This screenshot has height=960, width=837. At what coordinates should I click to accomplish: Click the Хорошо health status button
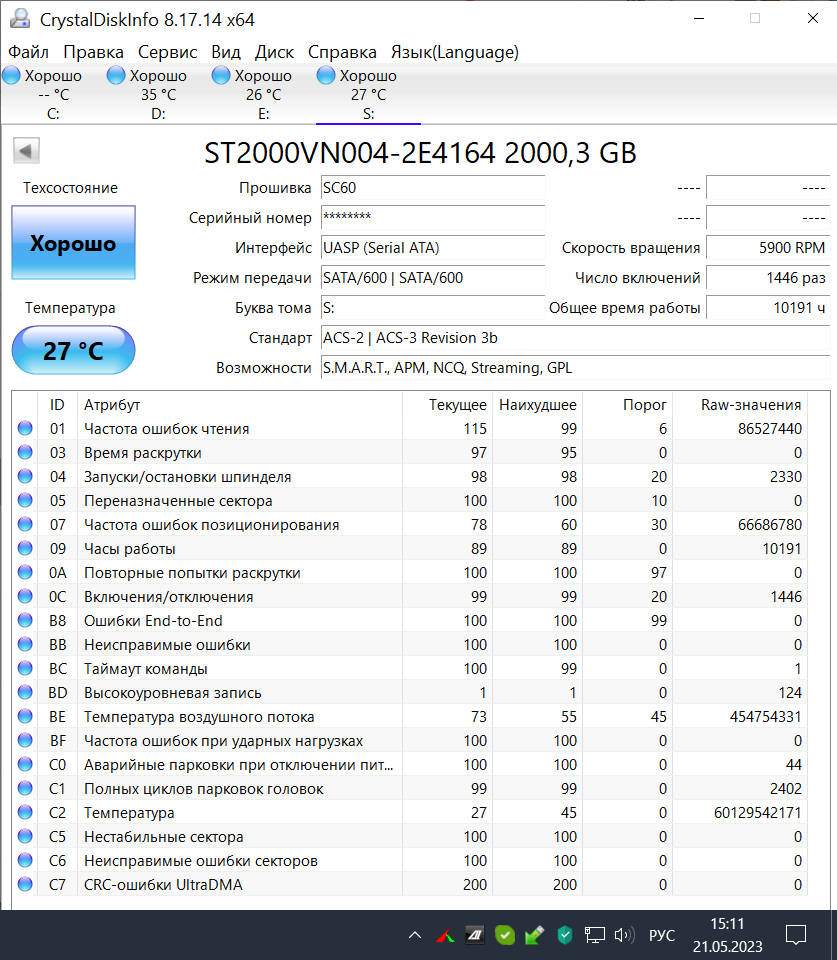[x=73, y=243]
